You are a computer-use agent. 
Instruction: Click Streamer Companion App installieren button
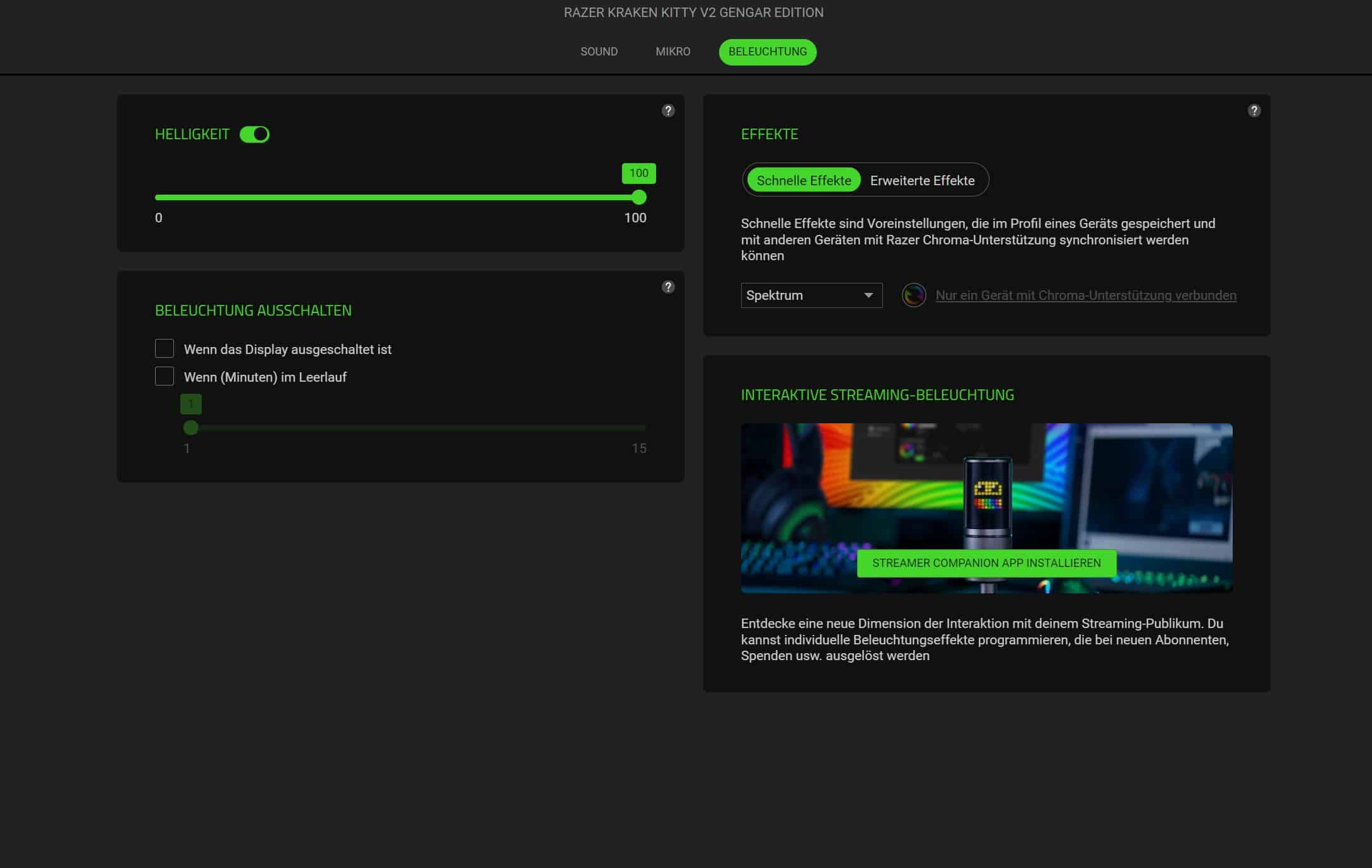[x=986, y=563]
